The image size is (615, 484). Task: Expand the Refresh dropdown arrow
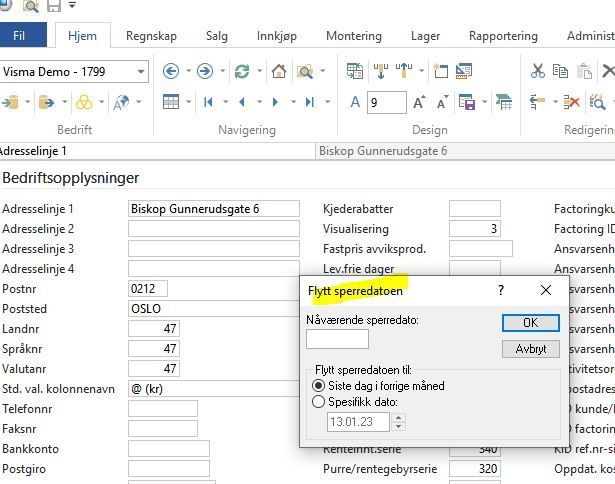[259, 71]
